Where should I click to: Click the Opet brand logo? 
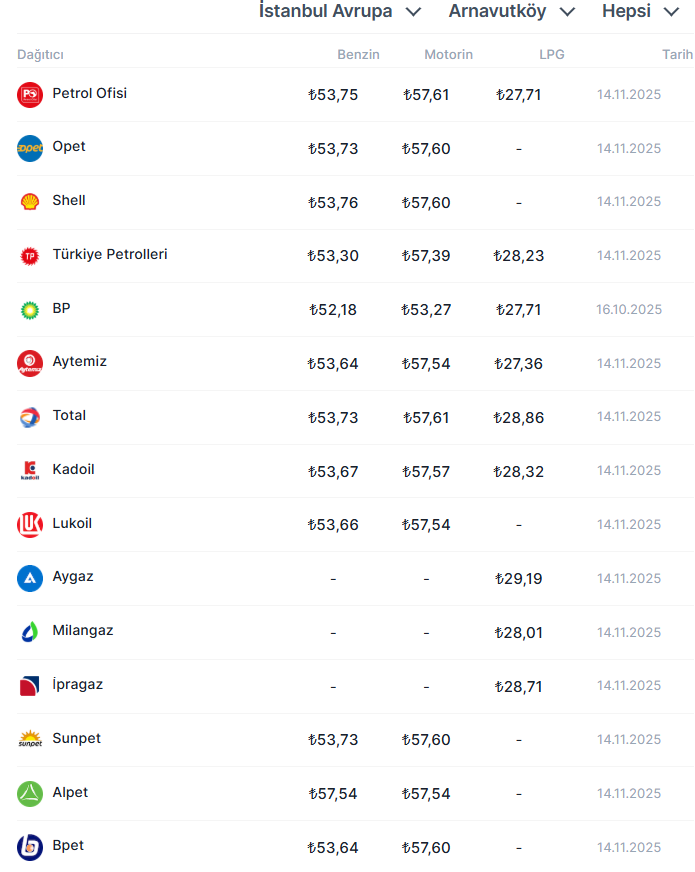30,148
